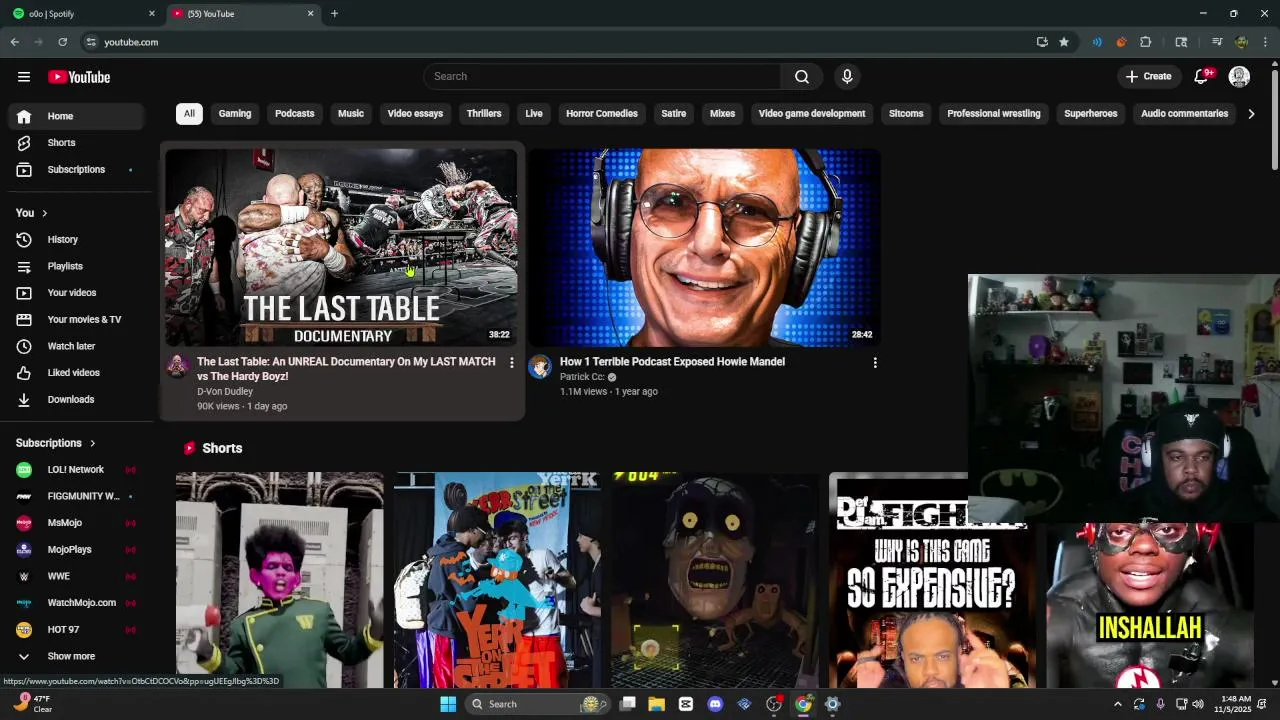Open Howie Mandel podcast video title
Image resolution: width=1280 pixels, height=720 pixels.
point(672,362)
